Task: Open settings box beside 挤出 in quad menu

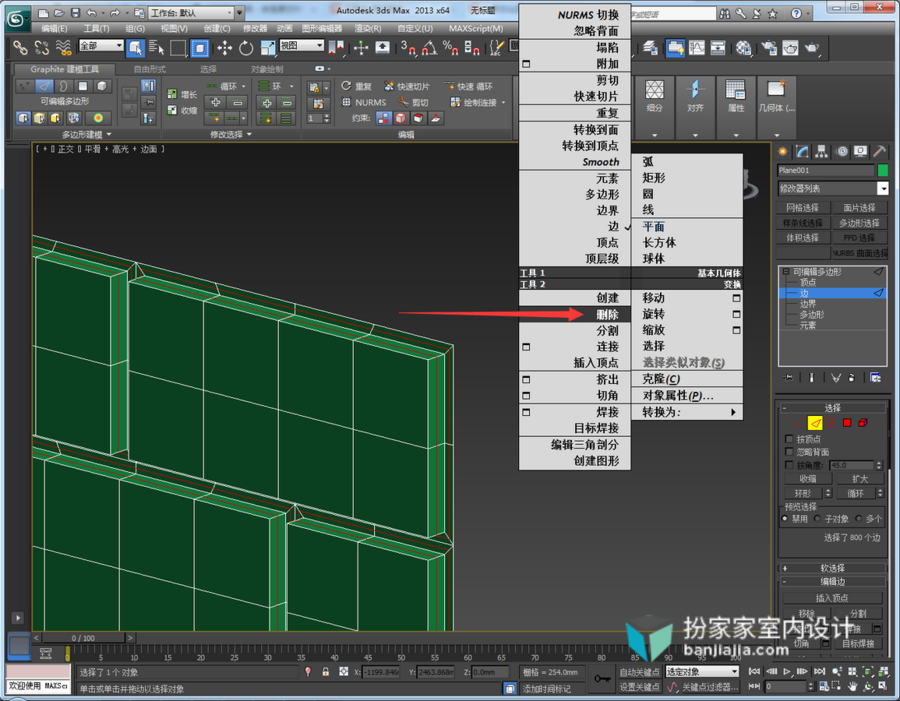Action: (x=526, y=379)
